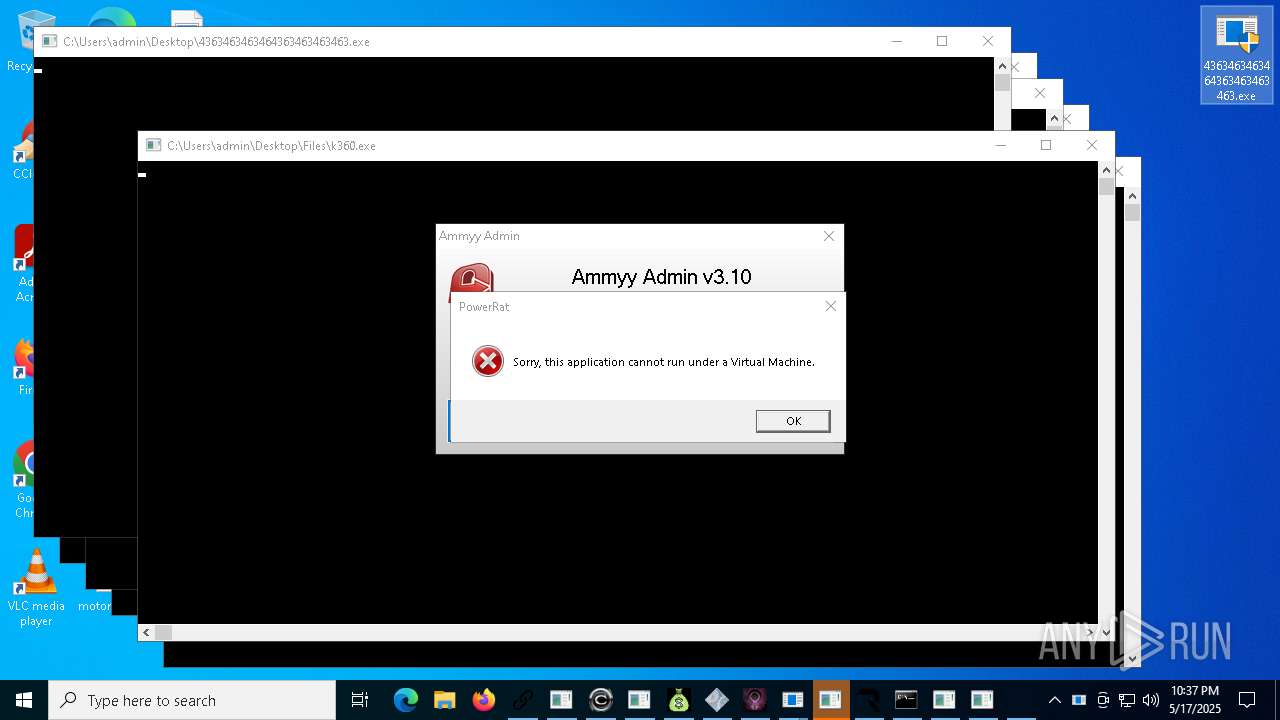Close the 4363463463464363463463463.exe console window

click(x=988, y=41)
